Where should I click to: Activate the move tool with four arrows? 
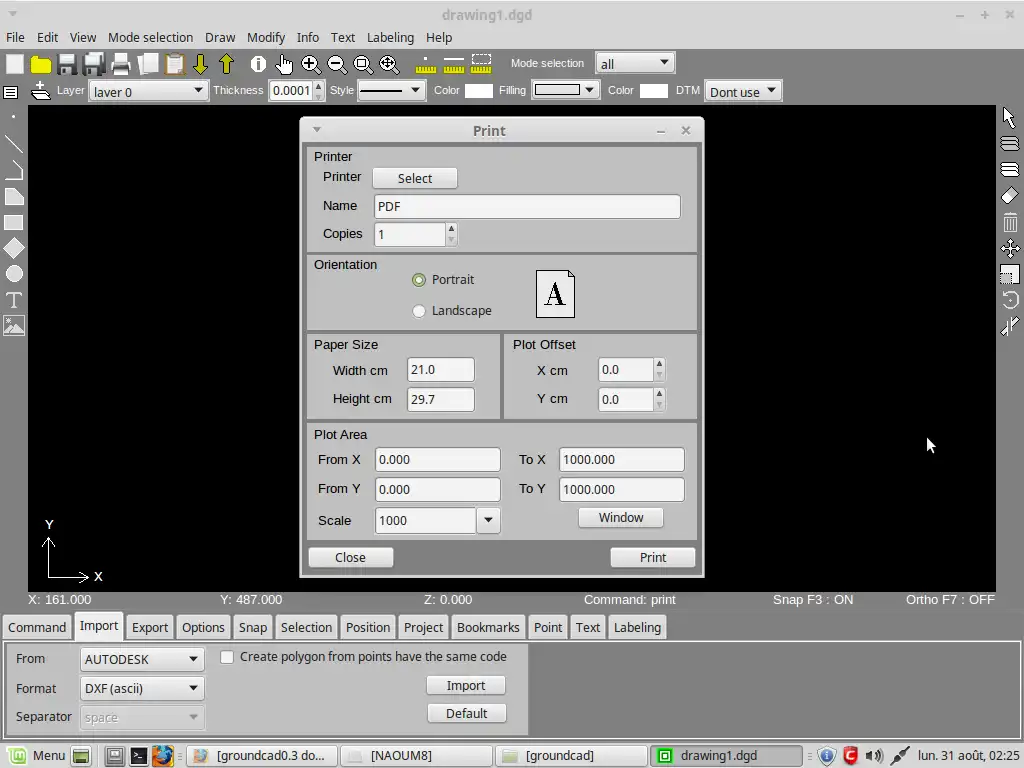click(1010, 248)
